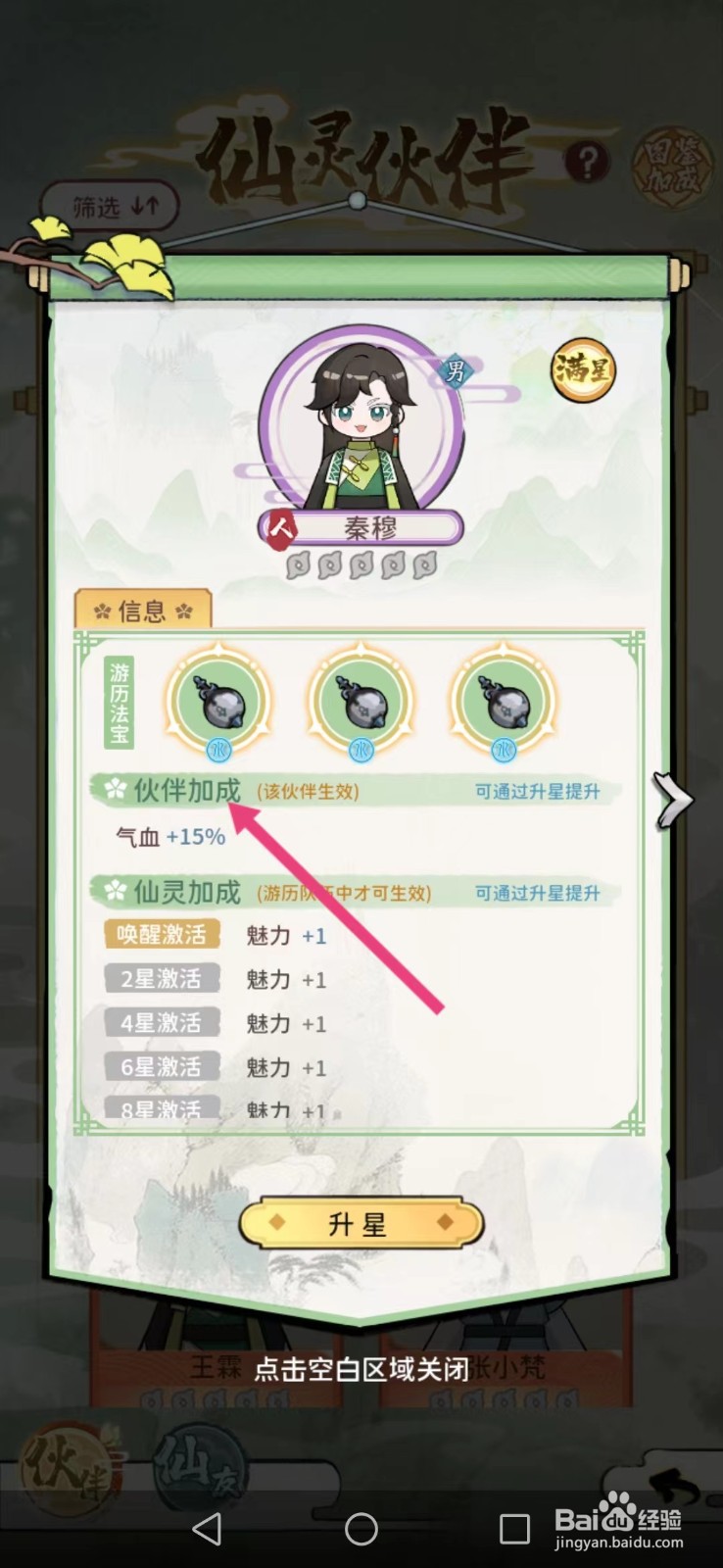This screenshot has height=1568, width=723.
Task: Tap the 4星激活 label
Action: pyautogui.click(x=162, y=1023)
